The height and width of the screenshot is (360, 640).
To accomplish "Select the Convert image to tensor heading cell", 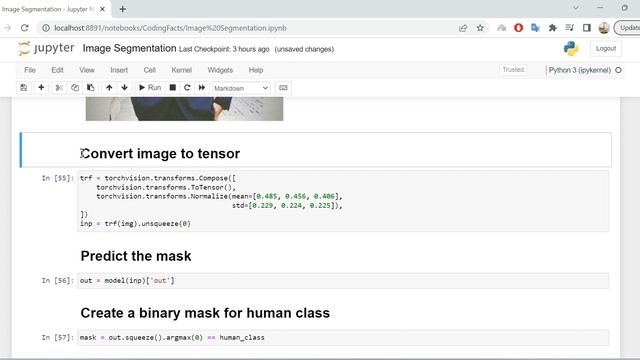I will click(316, 150).
